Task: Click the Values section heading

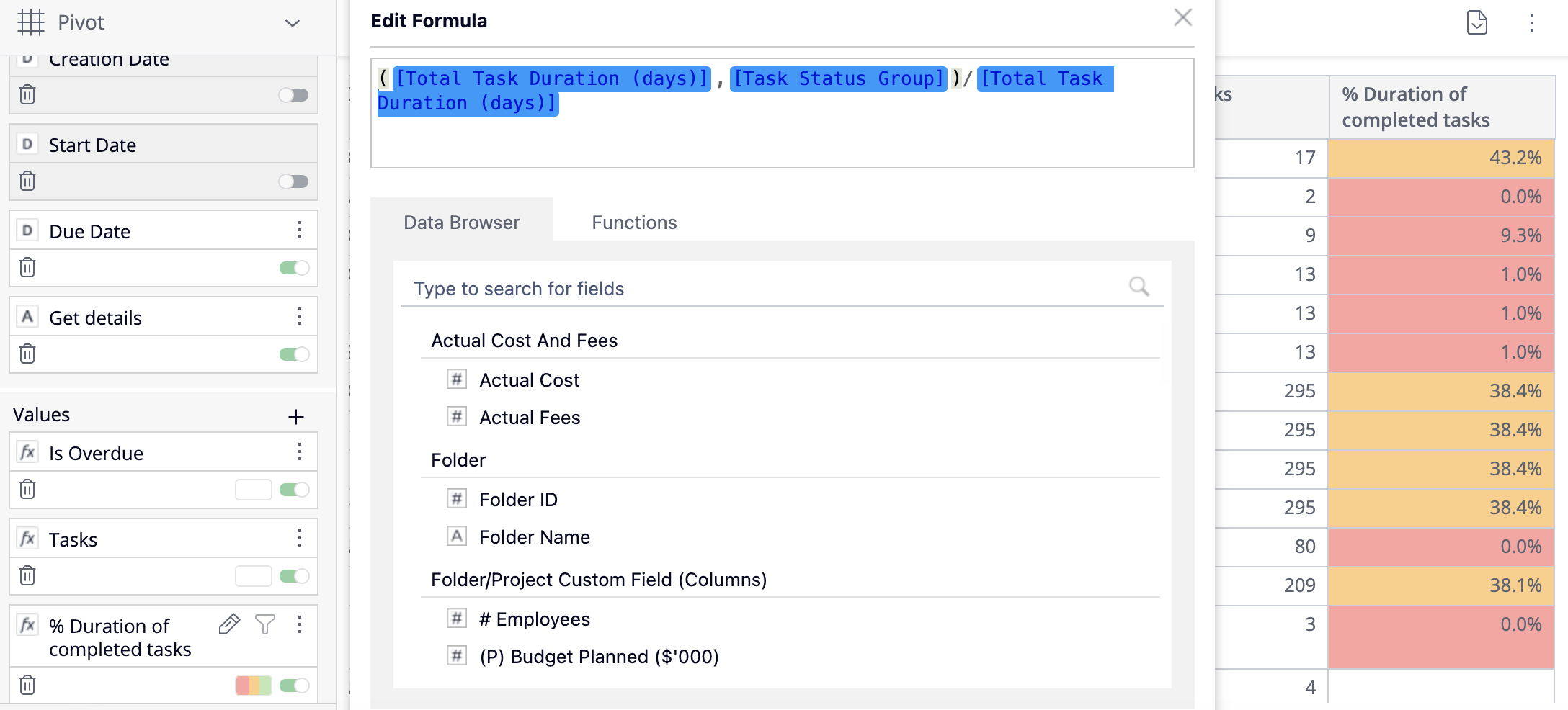Action: tap(41, 414)
